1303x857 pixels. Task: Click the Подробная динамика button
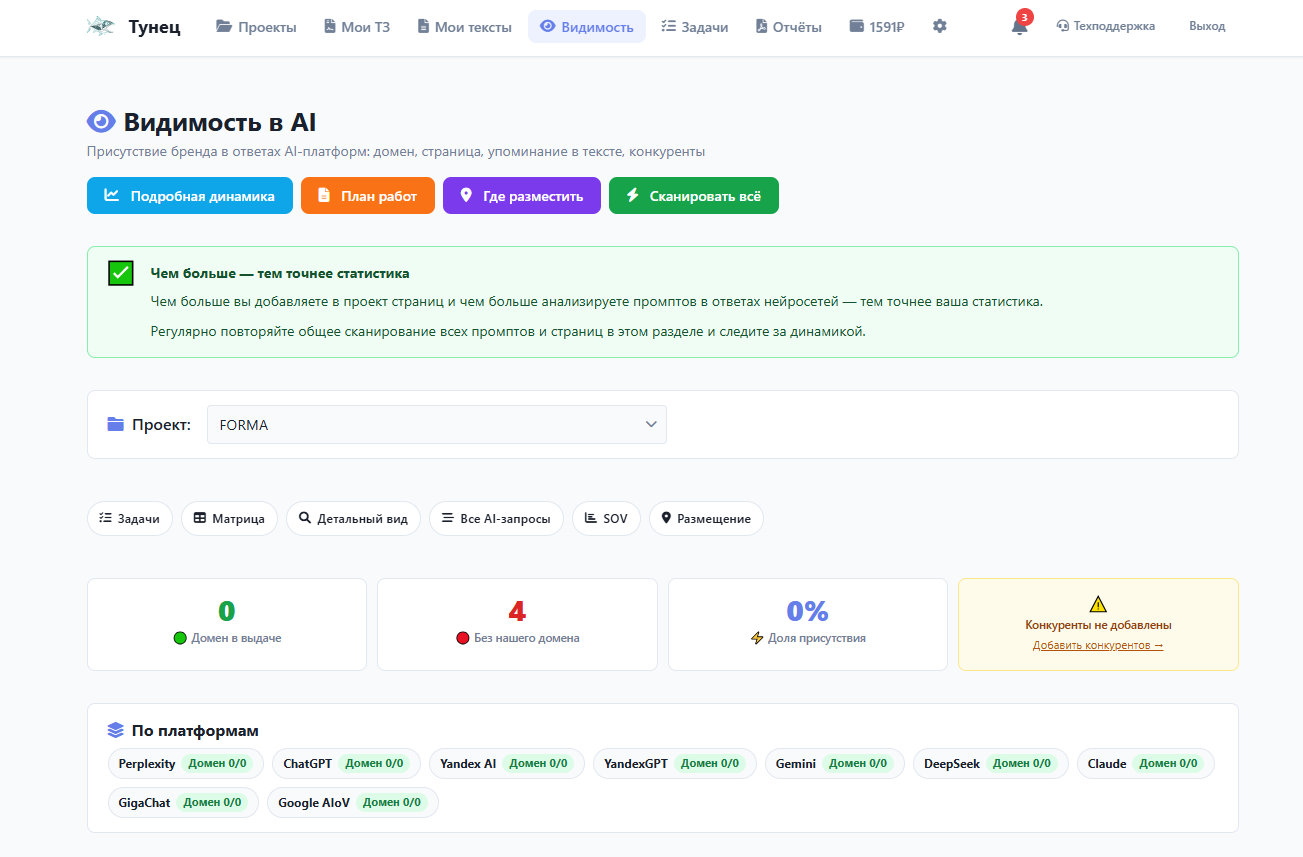click(x=190, y=196)
